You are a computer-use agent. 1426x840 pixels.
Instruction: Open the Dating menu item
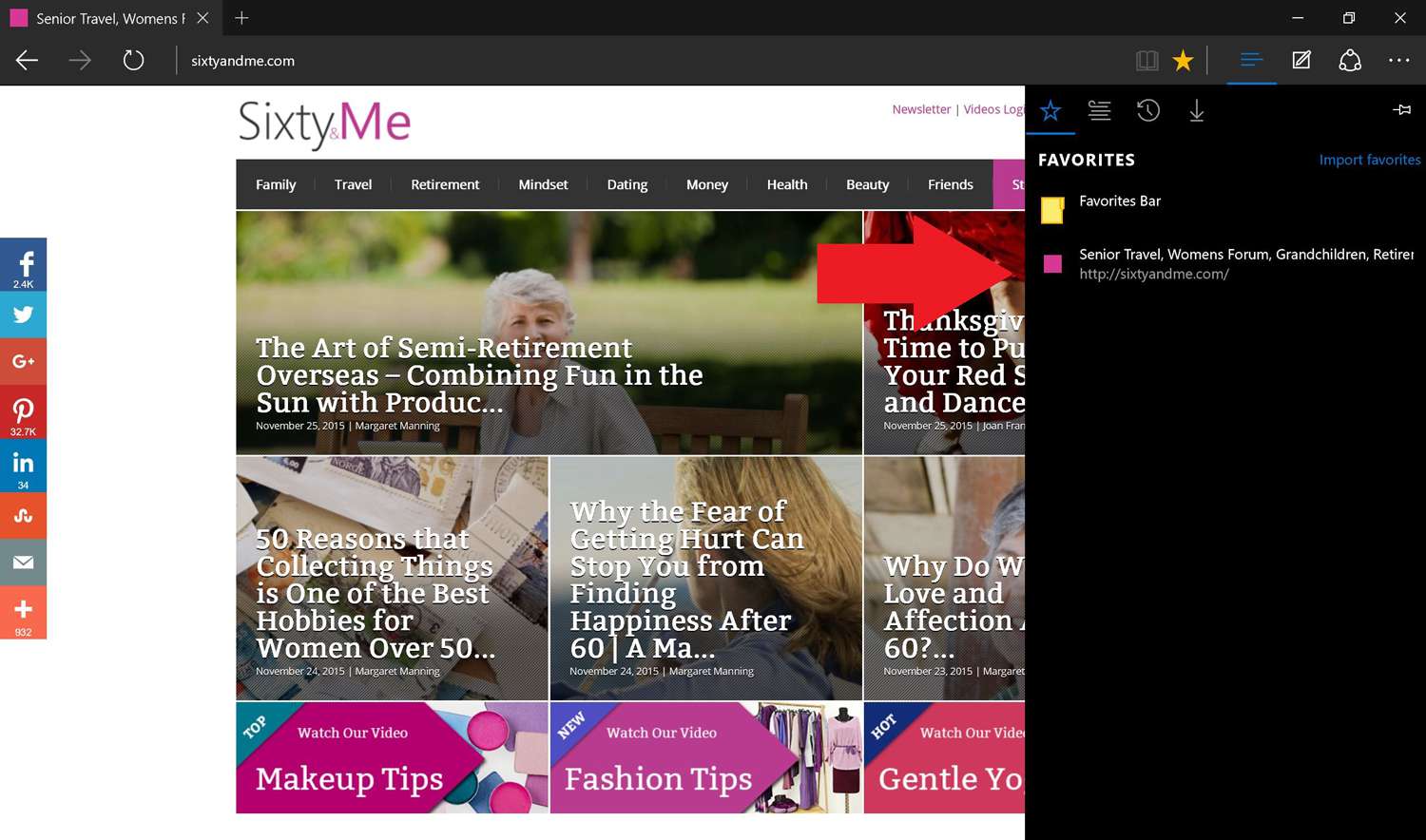(627, 184)
